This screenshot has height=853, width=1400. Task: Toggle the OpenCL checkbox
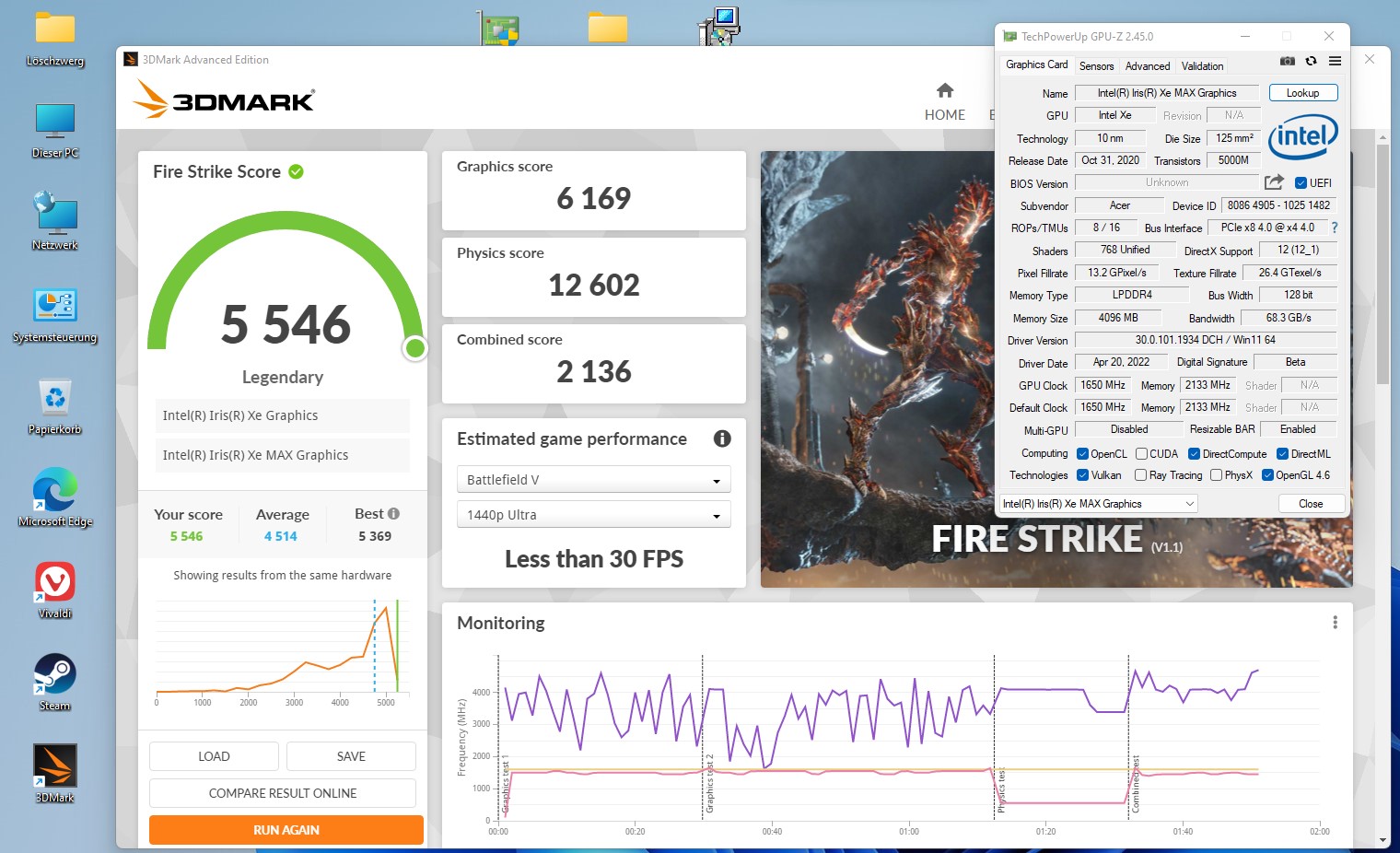[x=1082, y=454]
